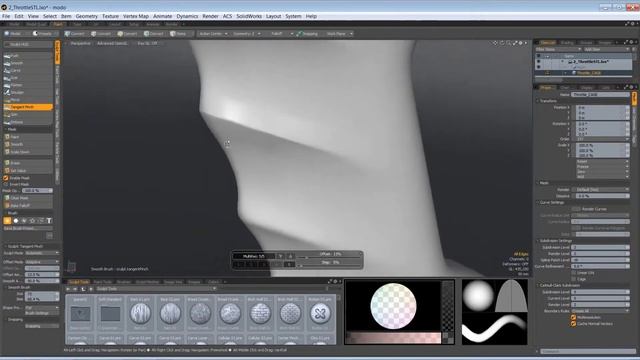Open the SolidWorks menu
Screen dimensions: 640x360
(x=249, y=16)
